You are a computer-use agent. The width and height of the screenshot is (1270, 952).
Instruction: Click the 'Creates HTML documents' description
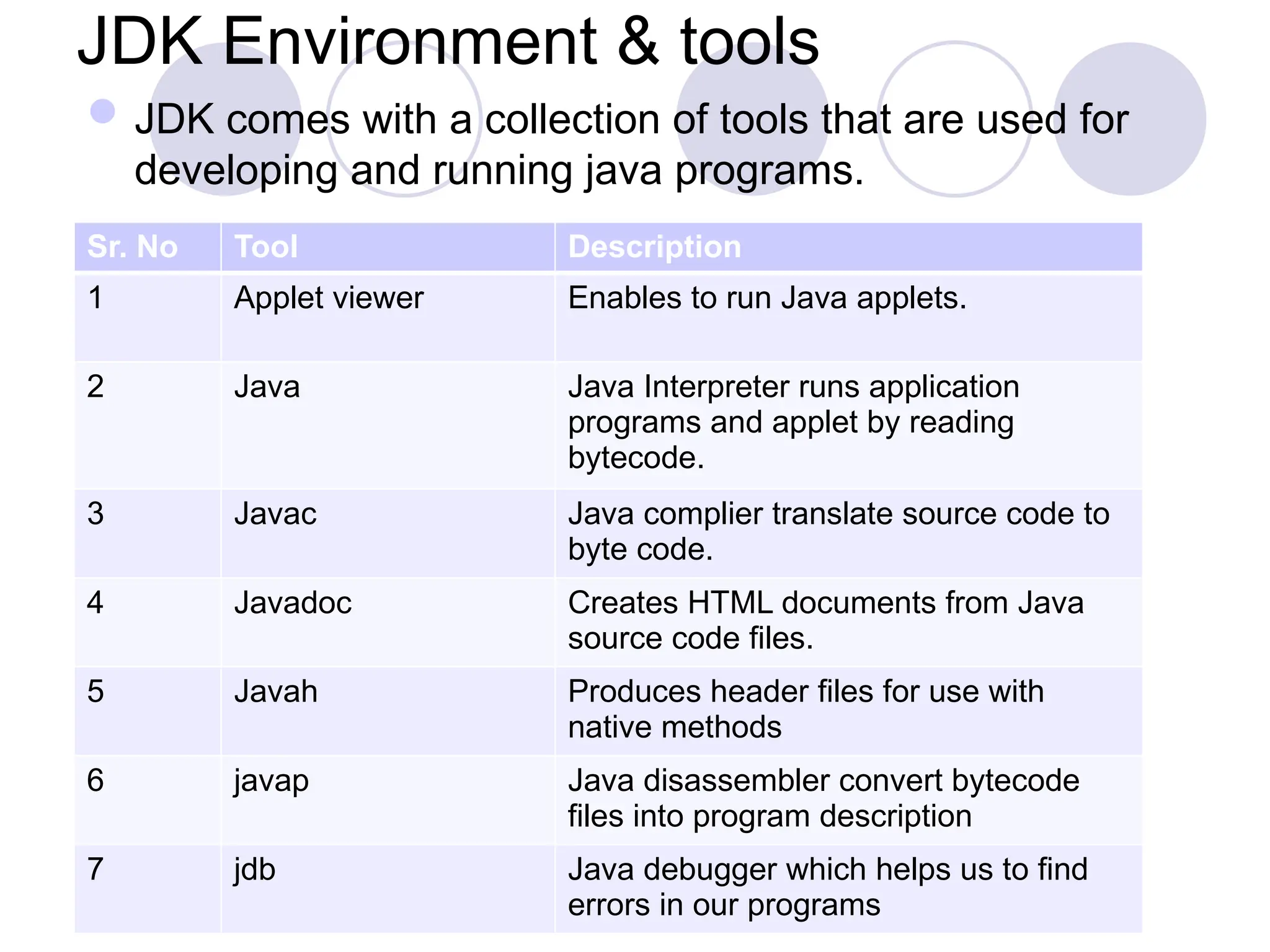[x=825, y=620]
